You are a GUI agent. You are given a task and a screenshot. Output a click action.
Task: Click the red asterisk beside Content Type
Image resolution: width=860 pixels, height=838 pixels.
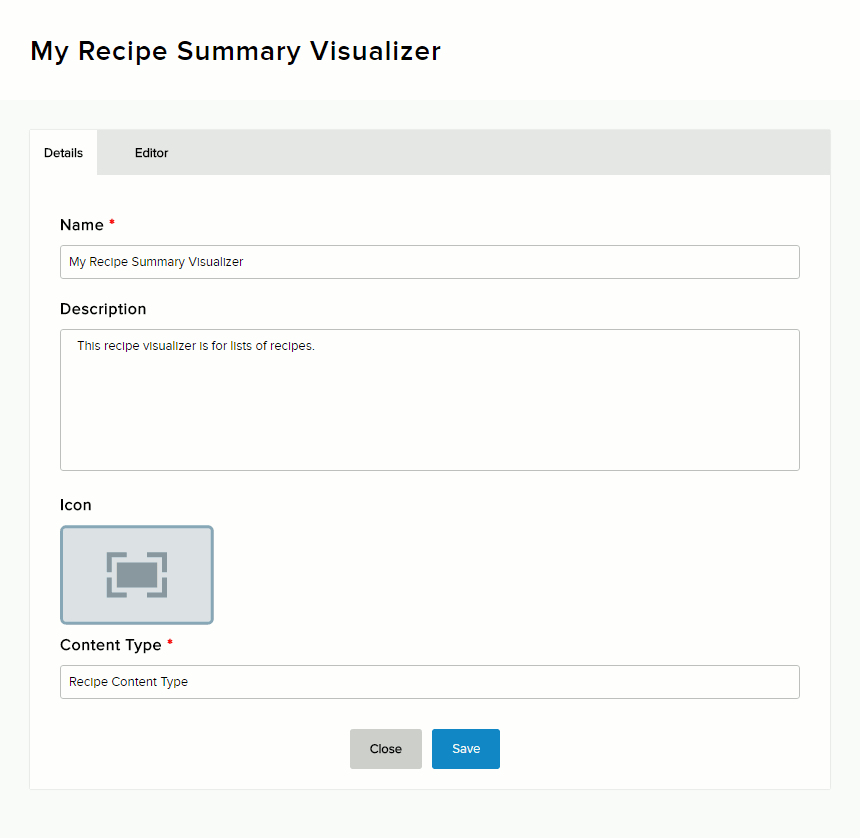(170, 644)
